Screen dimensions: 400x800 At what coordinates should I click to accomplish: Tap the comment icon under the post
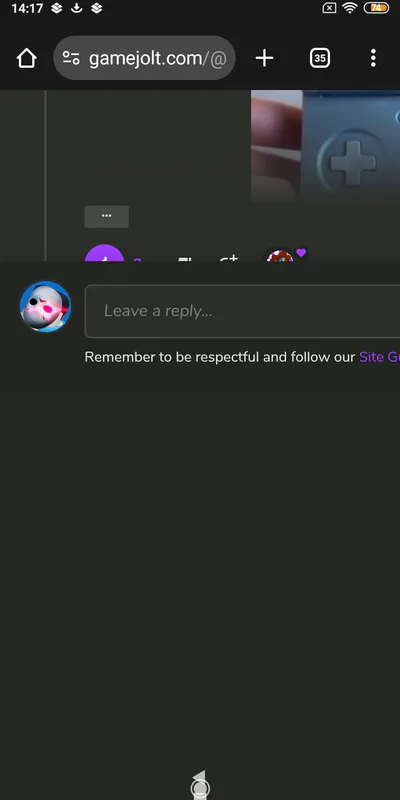[184, 258]
